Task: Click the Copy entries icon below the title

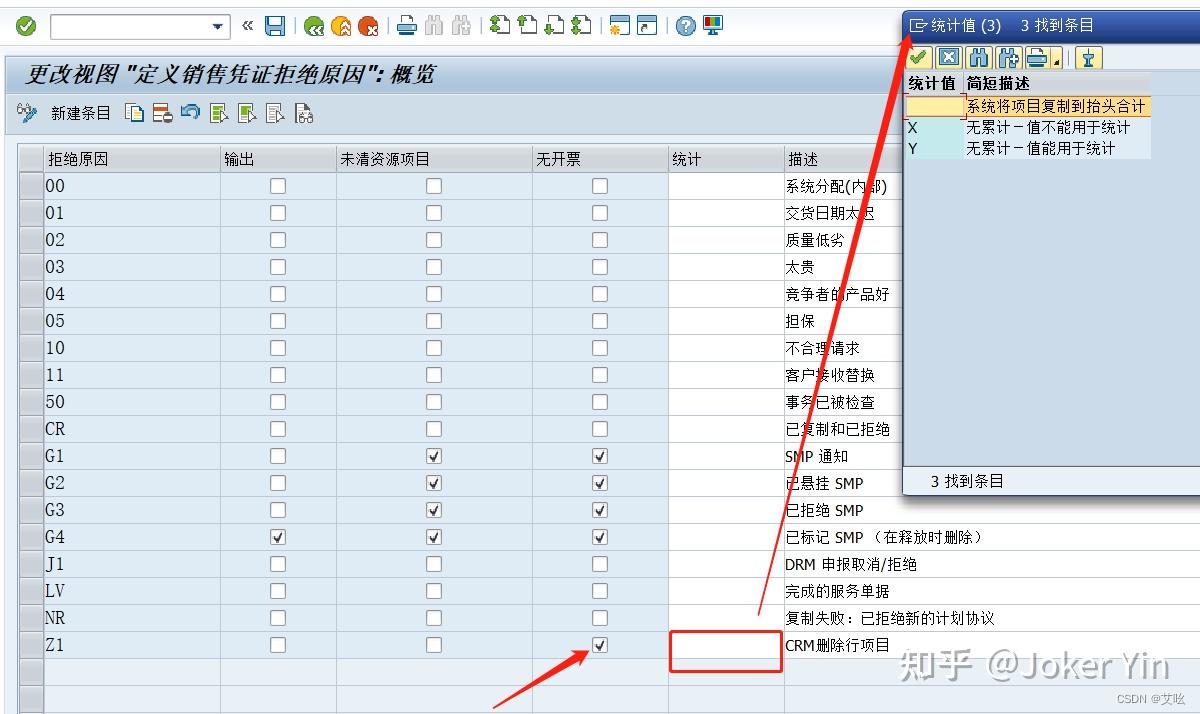Action: 135,113
